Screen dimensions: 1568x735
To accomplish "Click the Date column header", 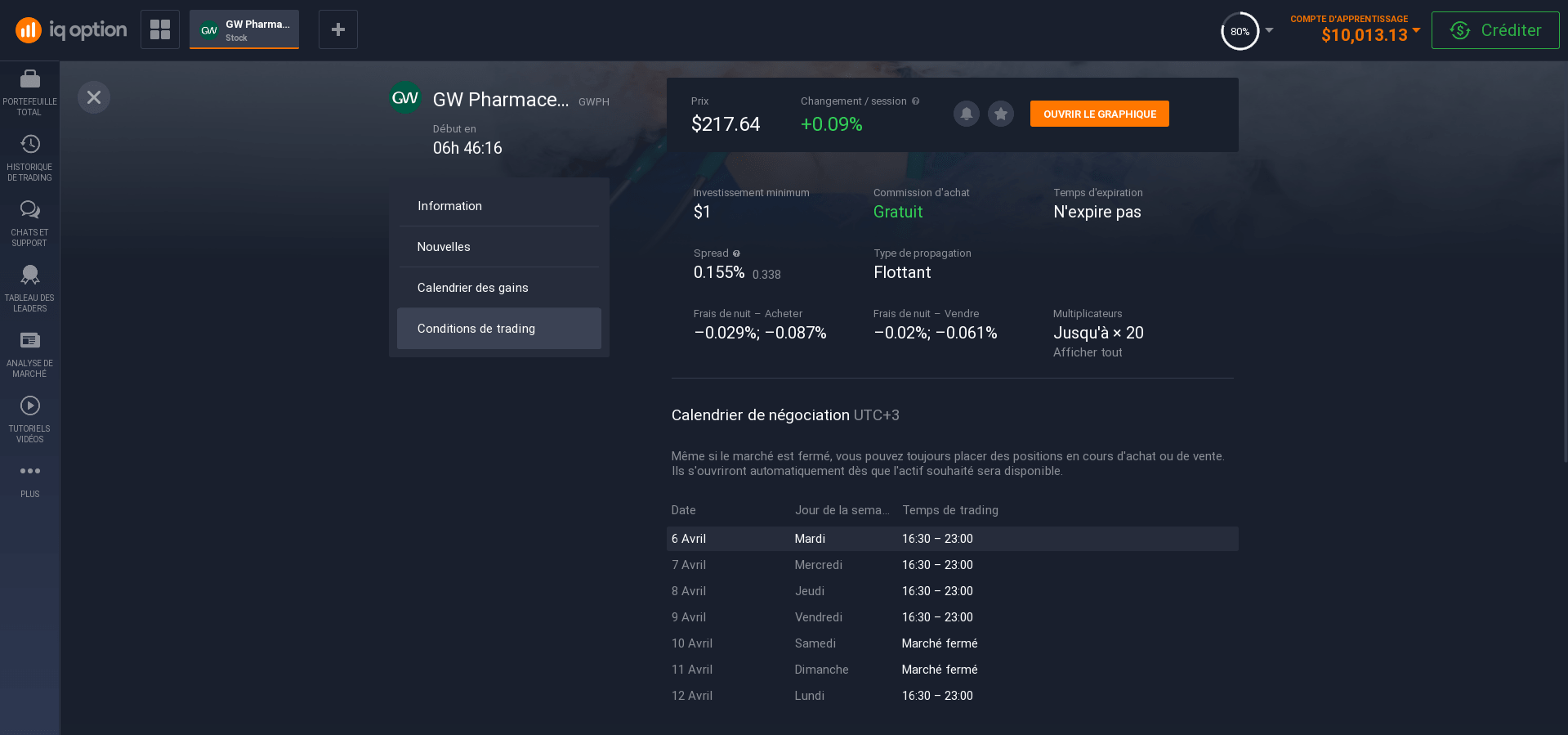I will tap(684, 510).
